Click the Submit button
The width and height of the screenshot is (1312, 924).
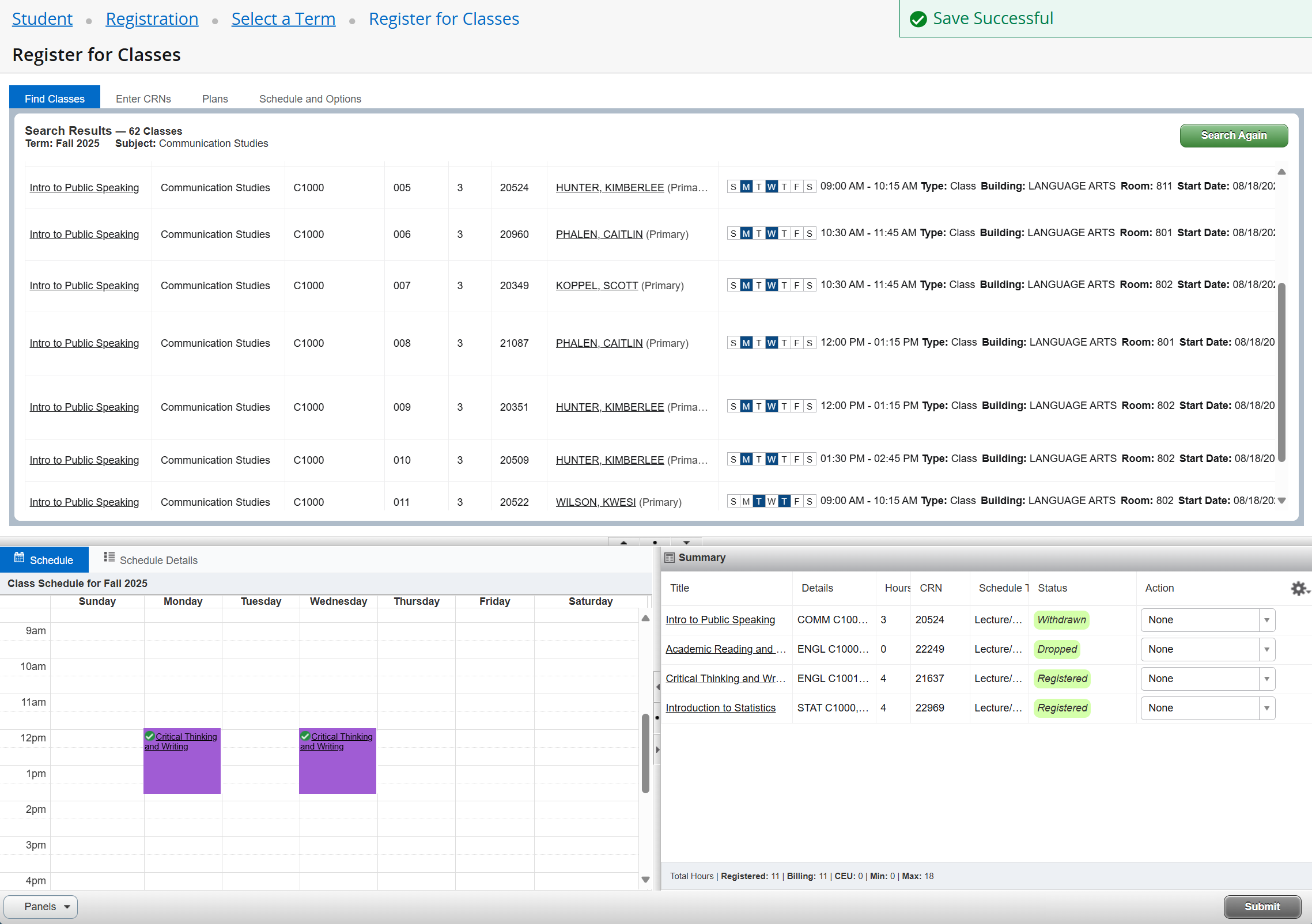point(1262,907)
